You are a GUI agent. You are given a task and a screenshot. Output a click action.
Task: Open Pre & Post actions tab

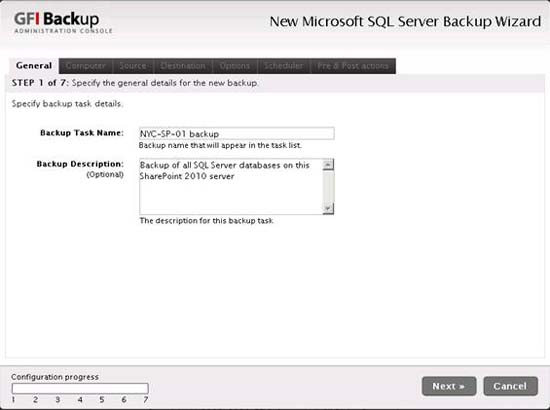353,66
